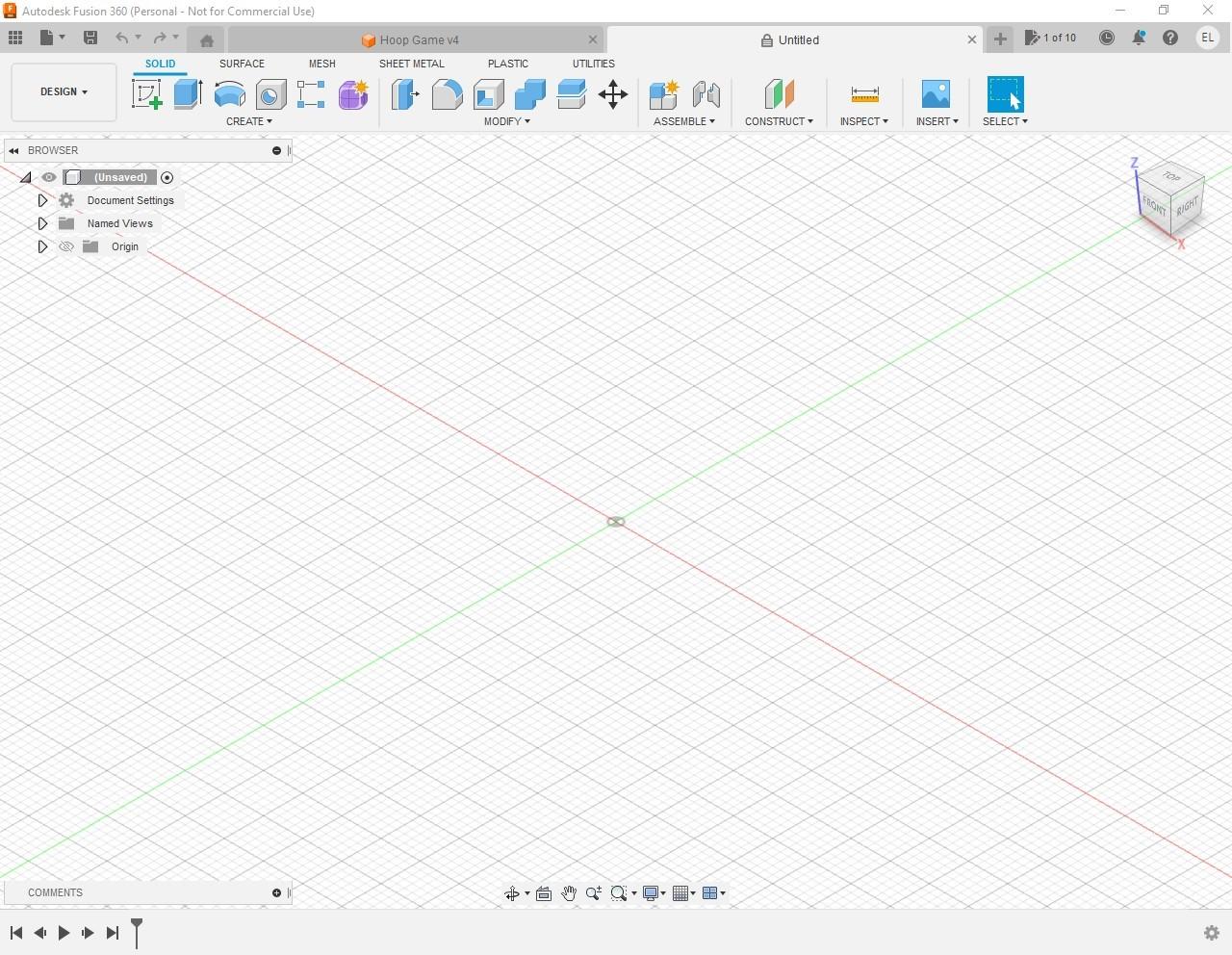The height and width of the screenshot is (955, 1232).
Task: Activate the Move/Copy tool
Action: 613,94
